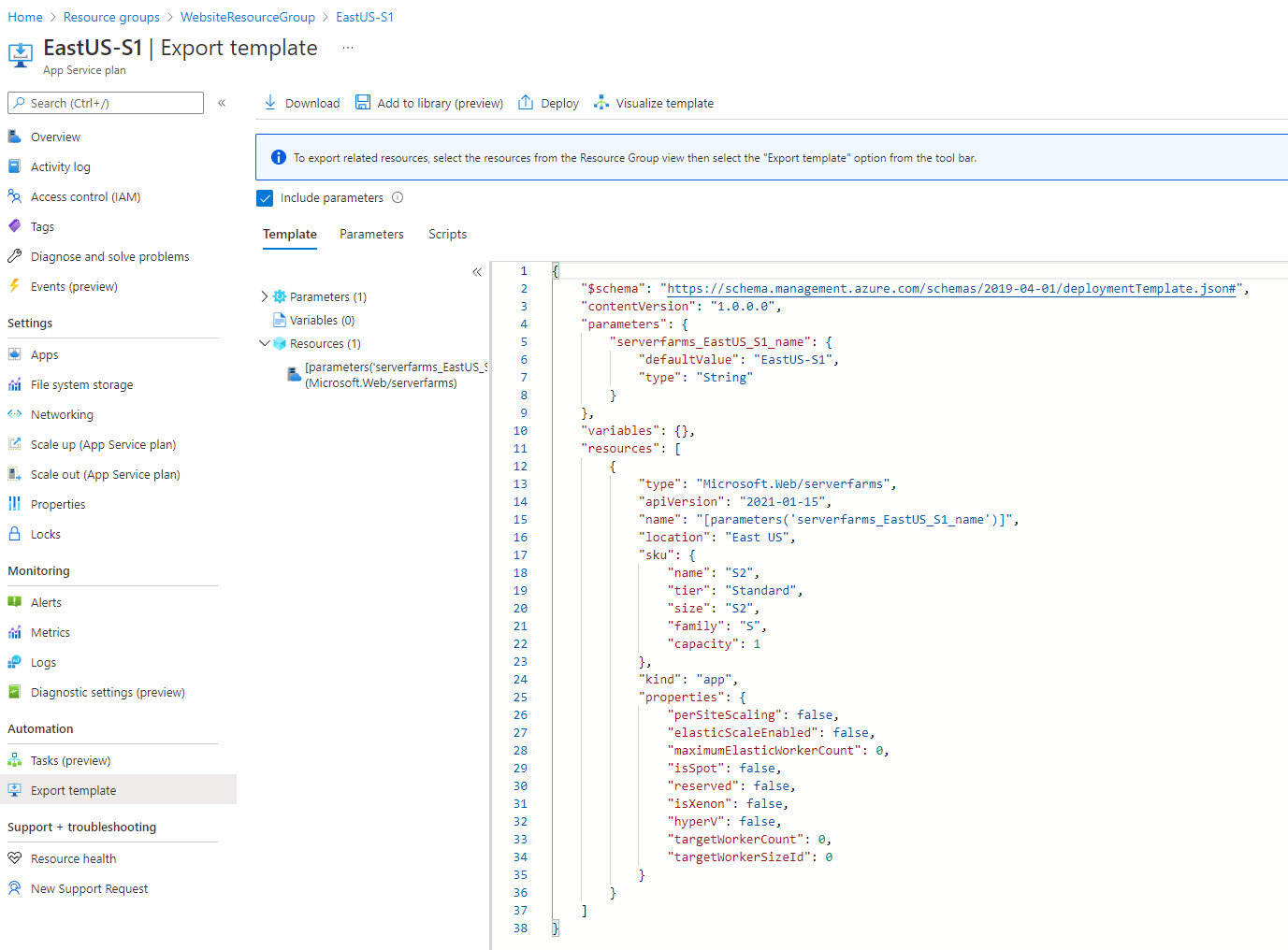Click line number 38 in the gutter
Image resolution: width=1288 pixels, height=950 pixels.
[x=520, y=928]
